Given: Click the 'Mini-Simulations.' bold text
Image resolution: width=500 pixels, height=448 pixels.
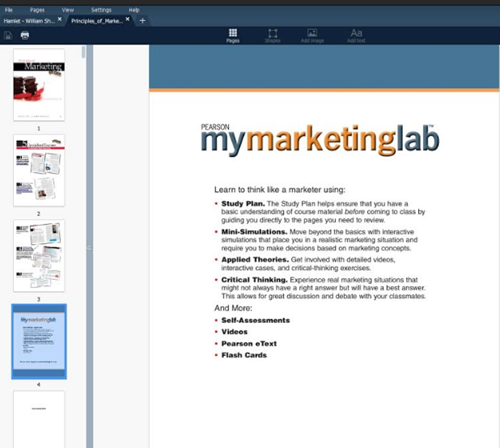Looking at the screenshot, I should (254, 232).
